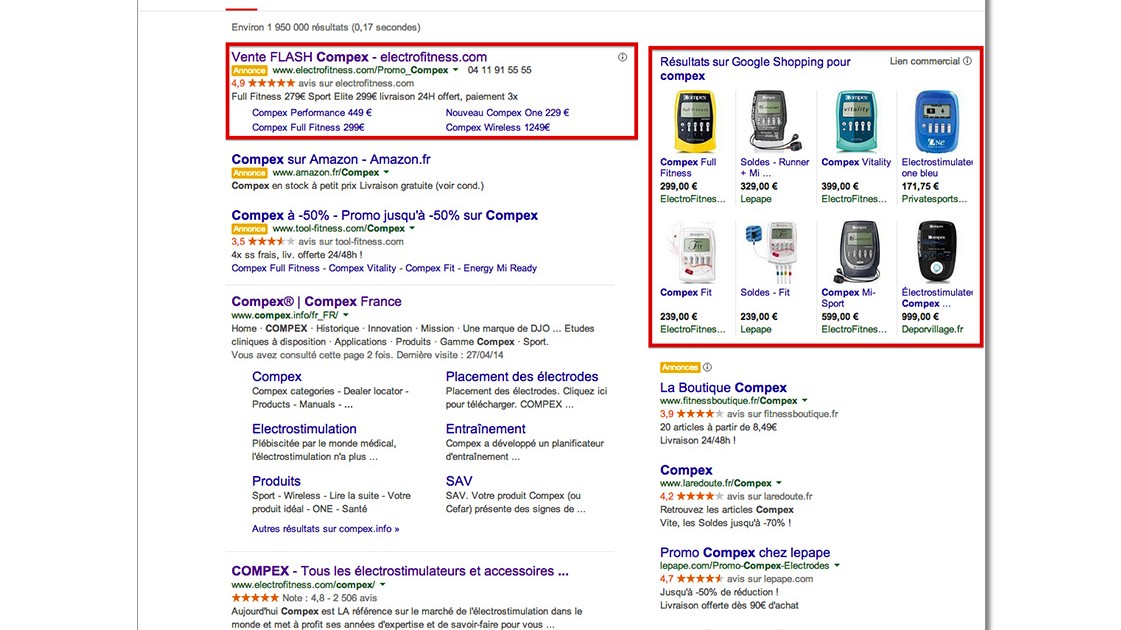The height and width of the screenshot is (630, 1121).
Task: Open Placement des électrodes sitelink
Action: pyautogui.click(x=522, y=377)
